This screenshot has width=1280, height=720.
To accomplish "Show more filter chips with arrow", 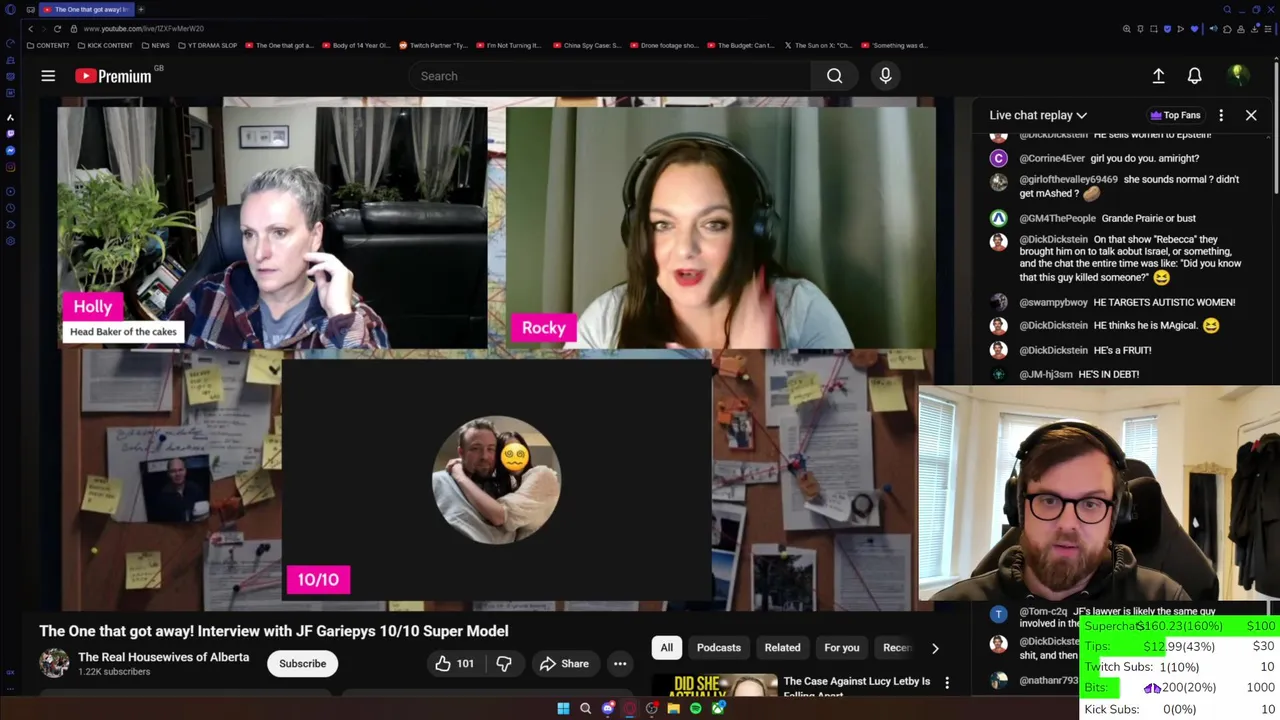I will 935,648.
